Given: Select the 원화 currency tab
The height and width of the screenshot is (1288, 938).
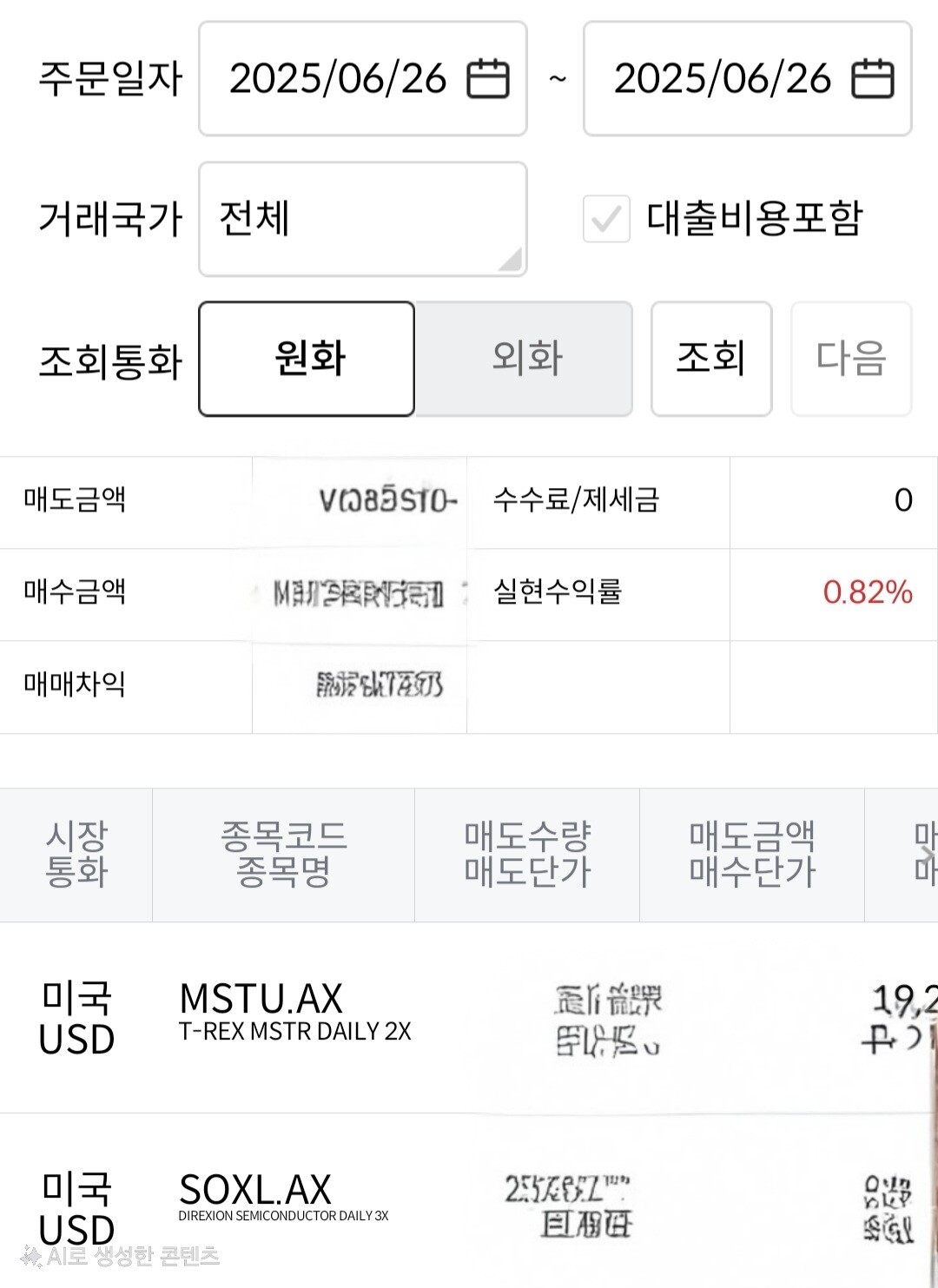Looking at the screenshot, I should 307,359.
